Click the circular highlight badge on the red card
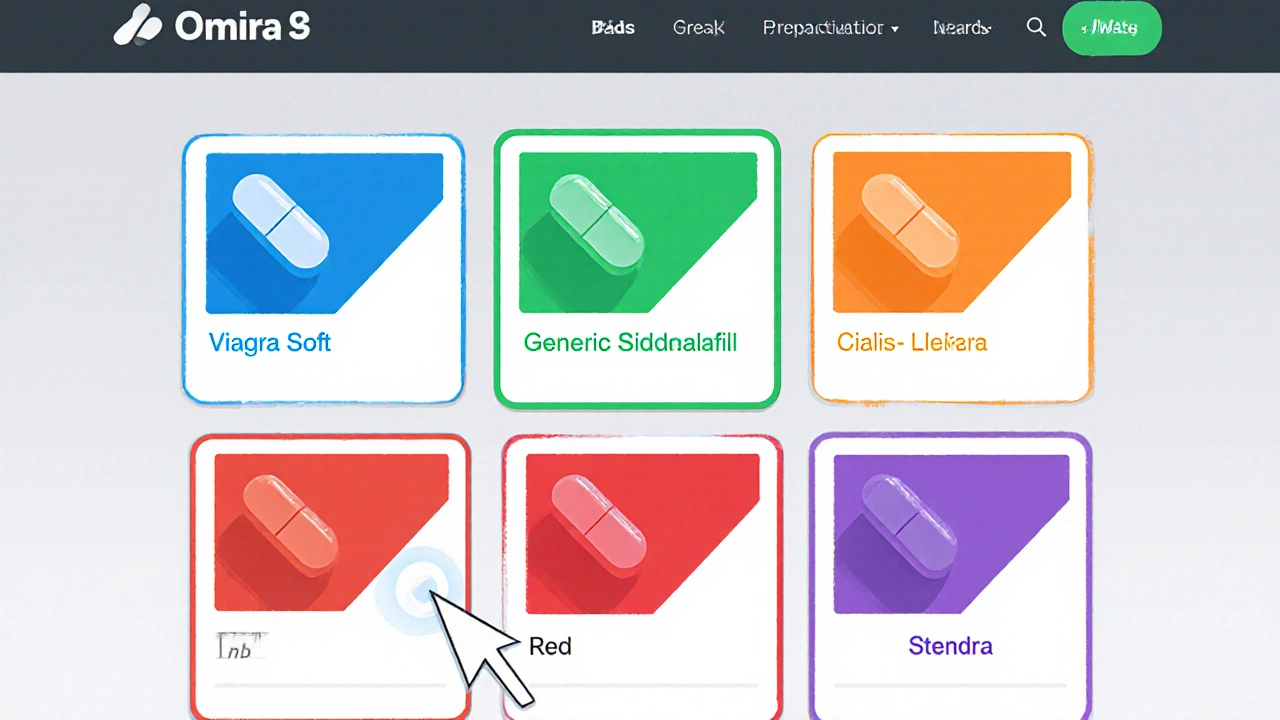 coord(419,591)
